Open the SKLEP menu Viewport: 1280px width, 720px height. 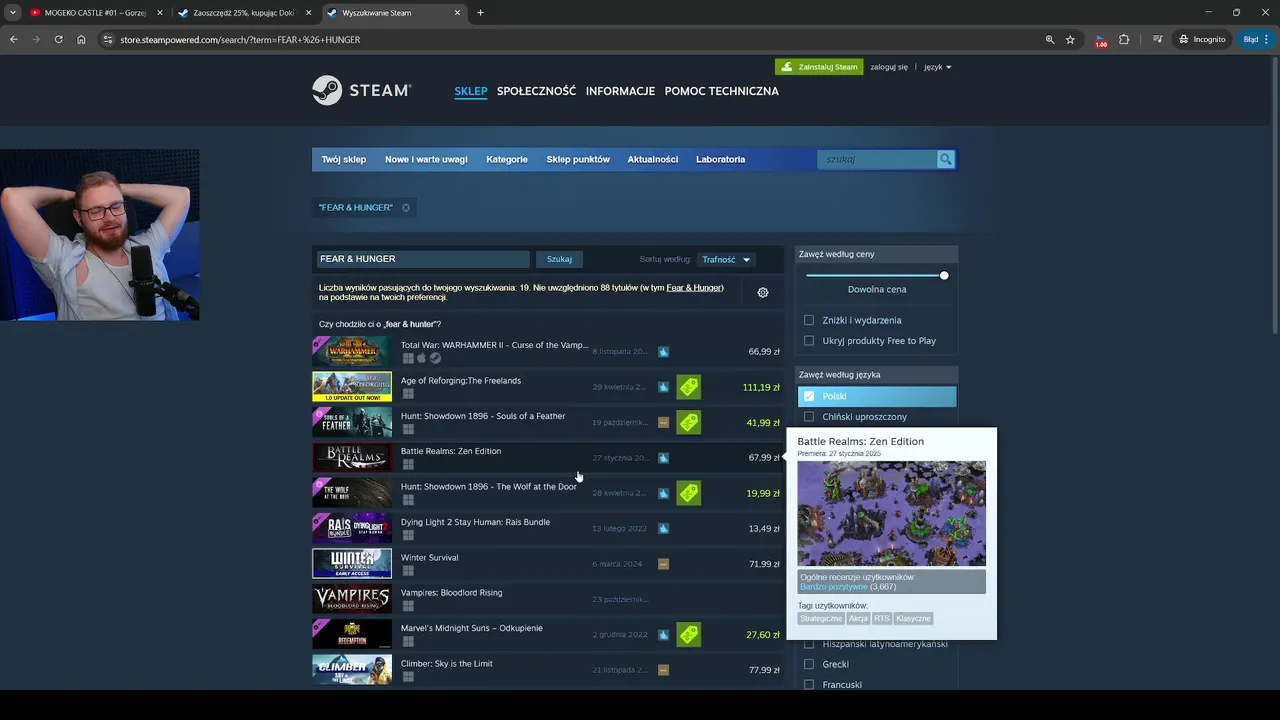470,91
